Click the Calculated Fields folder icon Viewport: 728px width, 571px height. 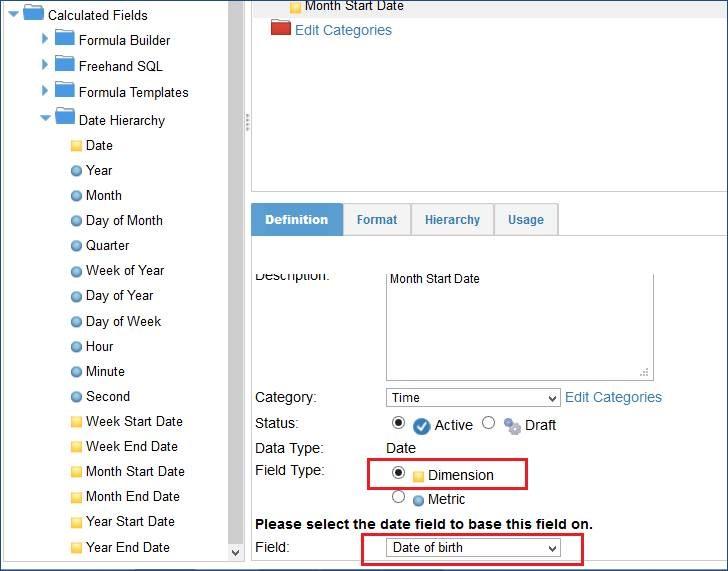point(33,13)
